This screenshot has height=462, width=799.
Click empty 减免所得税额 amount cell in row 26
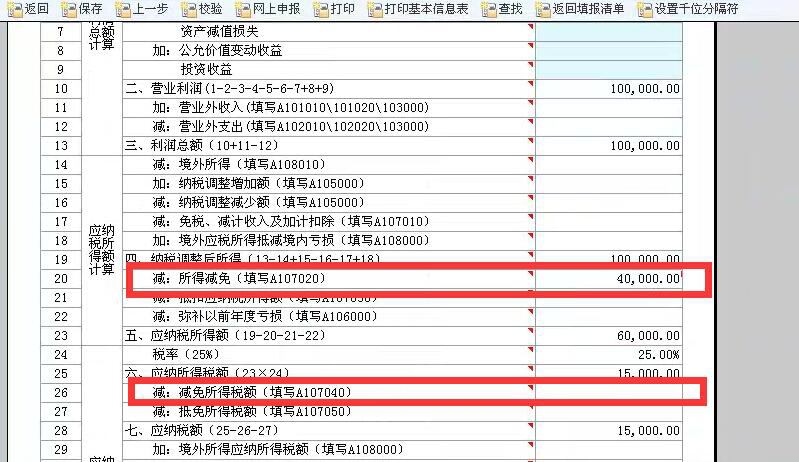[609, 393]
